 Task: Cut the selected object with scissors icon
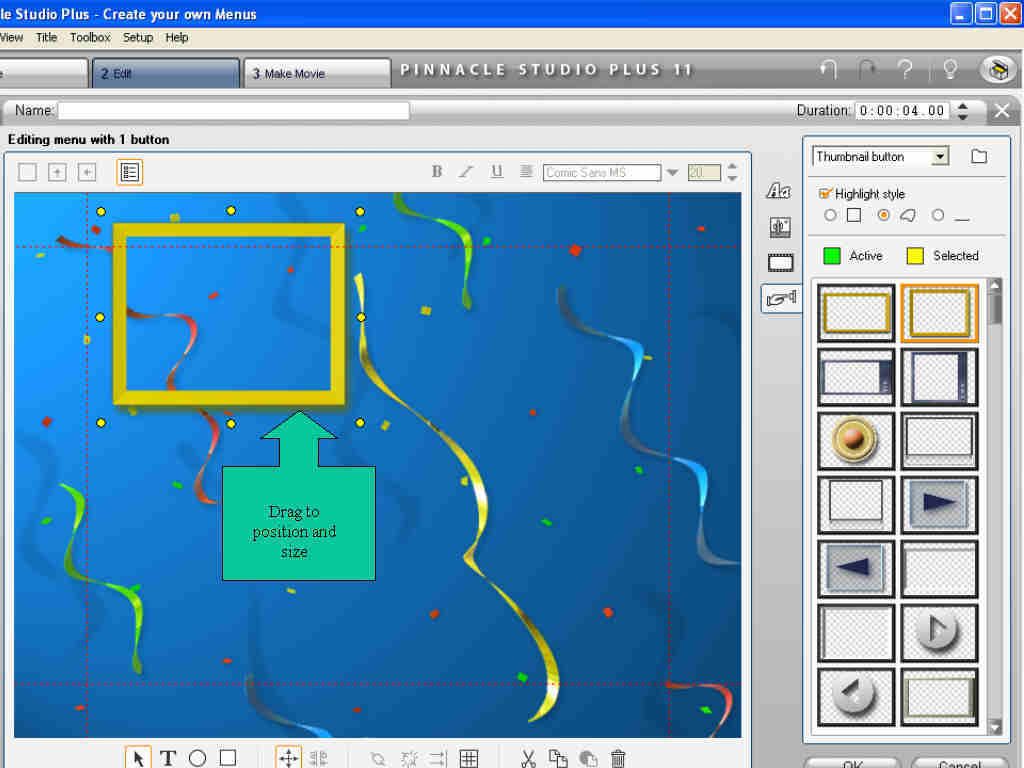coord(528,758)
